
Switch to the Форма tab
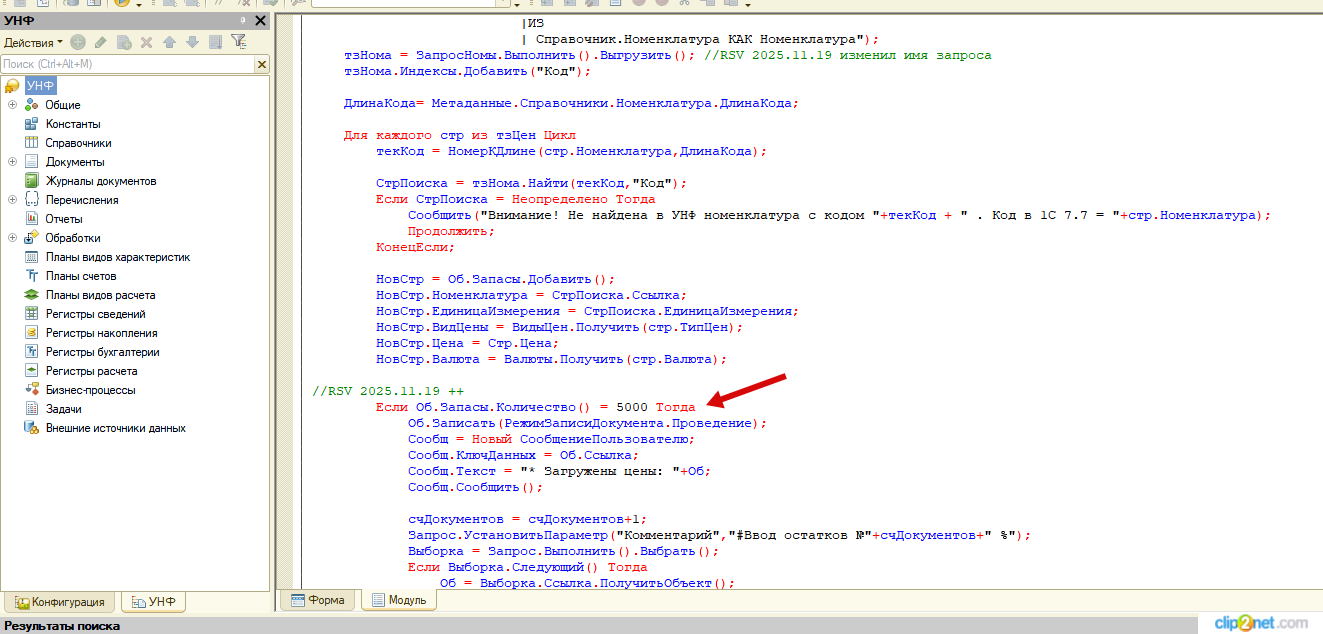coord(317,600)
